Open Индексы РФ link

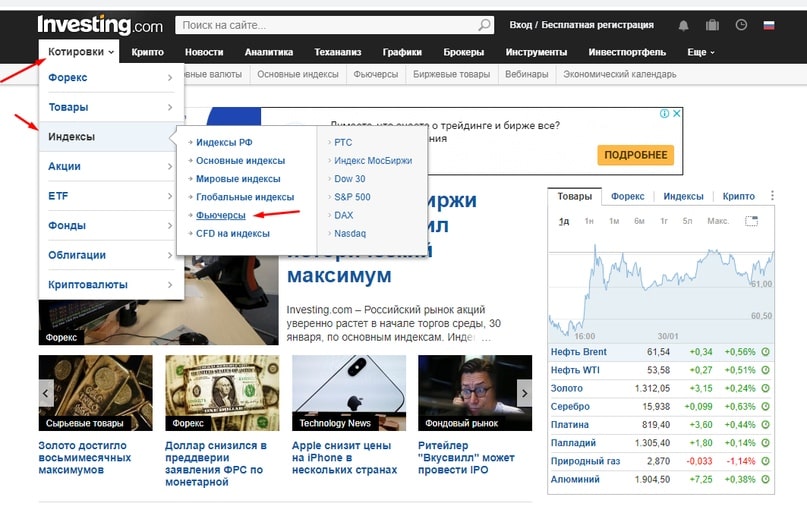(x=224, y=142)
